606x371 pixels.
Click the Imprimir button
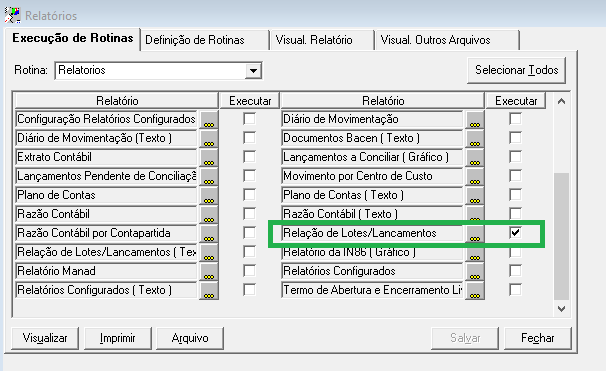(117, 338)
